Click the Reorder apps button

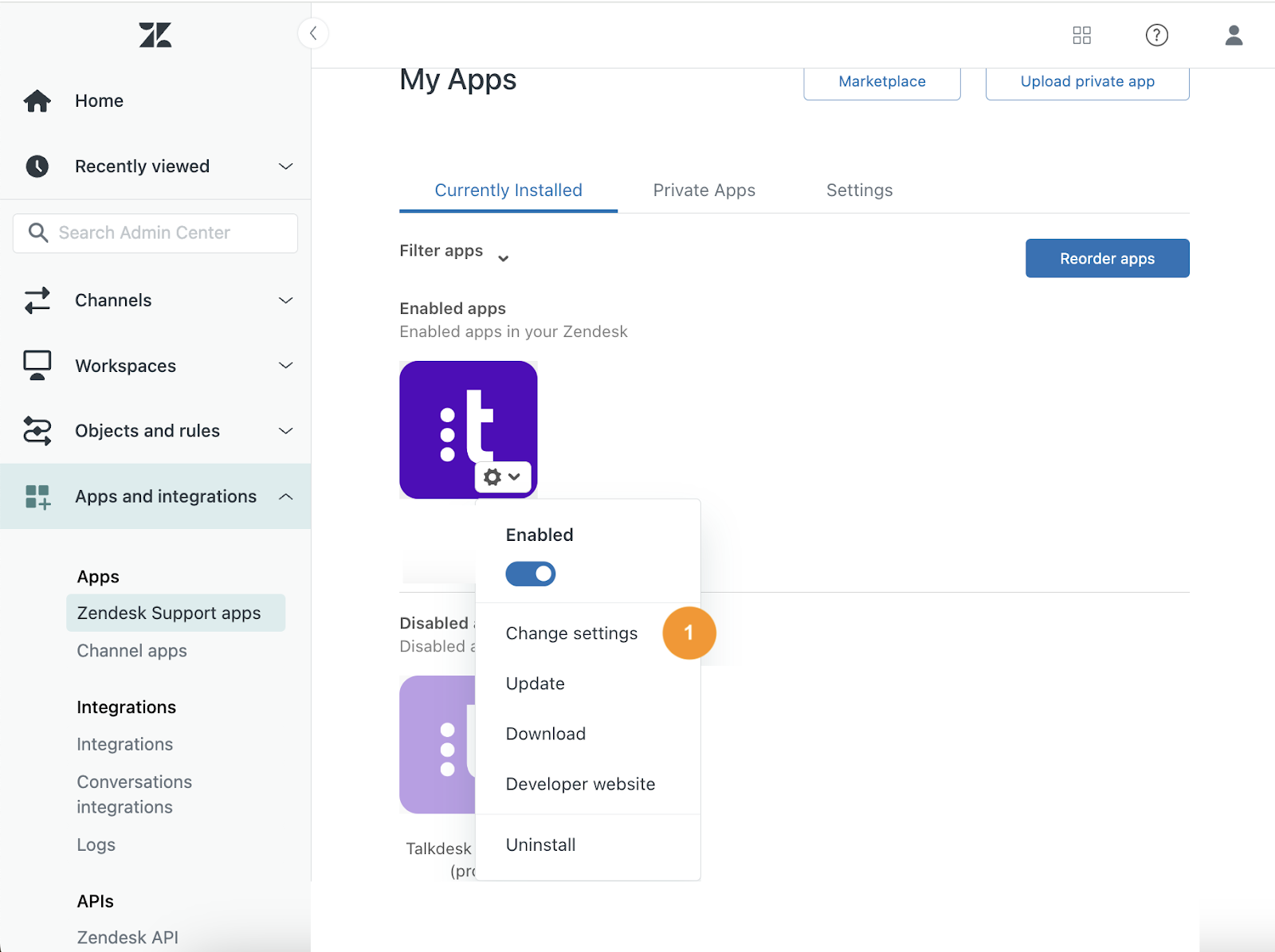tap(1108, 258)
